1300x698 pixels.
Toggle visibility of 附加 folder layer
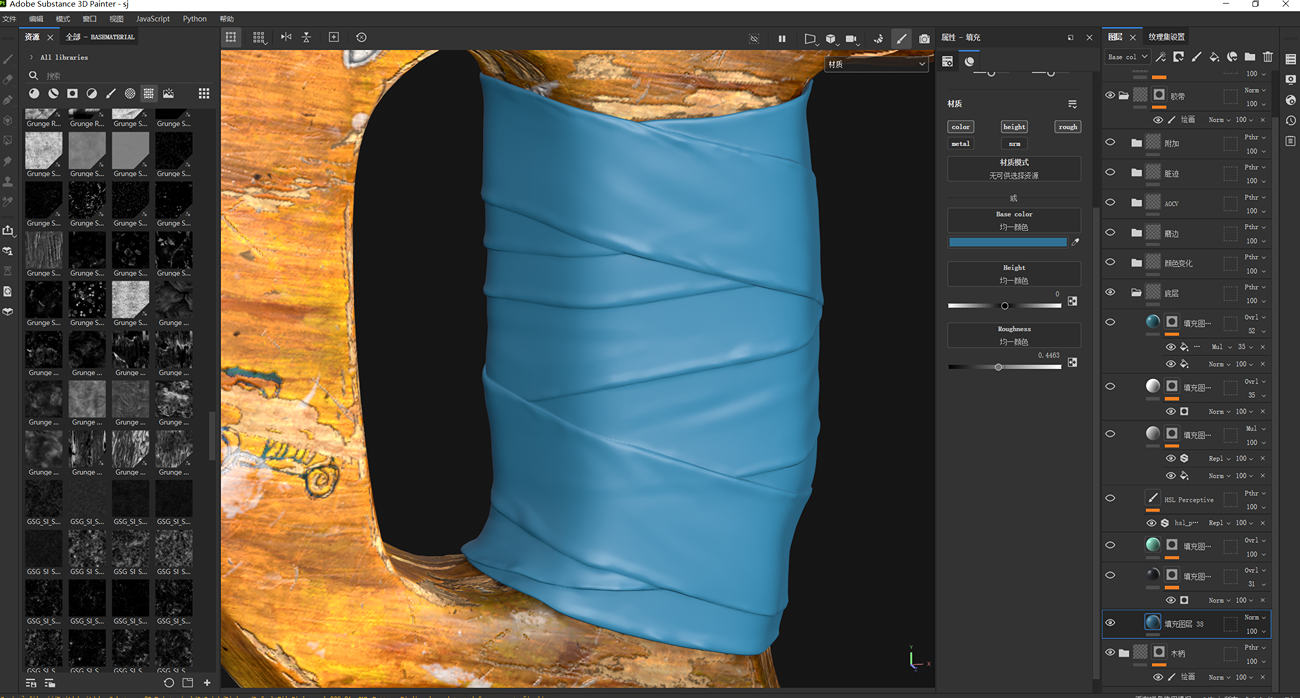[1110, 143]
